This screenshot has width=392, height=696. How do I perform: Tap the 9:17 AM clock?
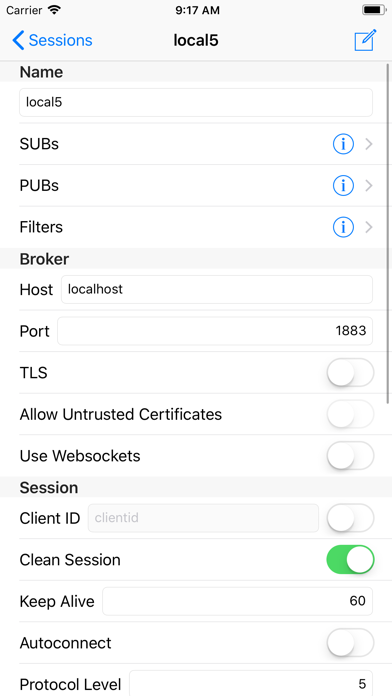[197, 10]
